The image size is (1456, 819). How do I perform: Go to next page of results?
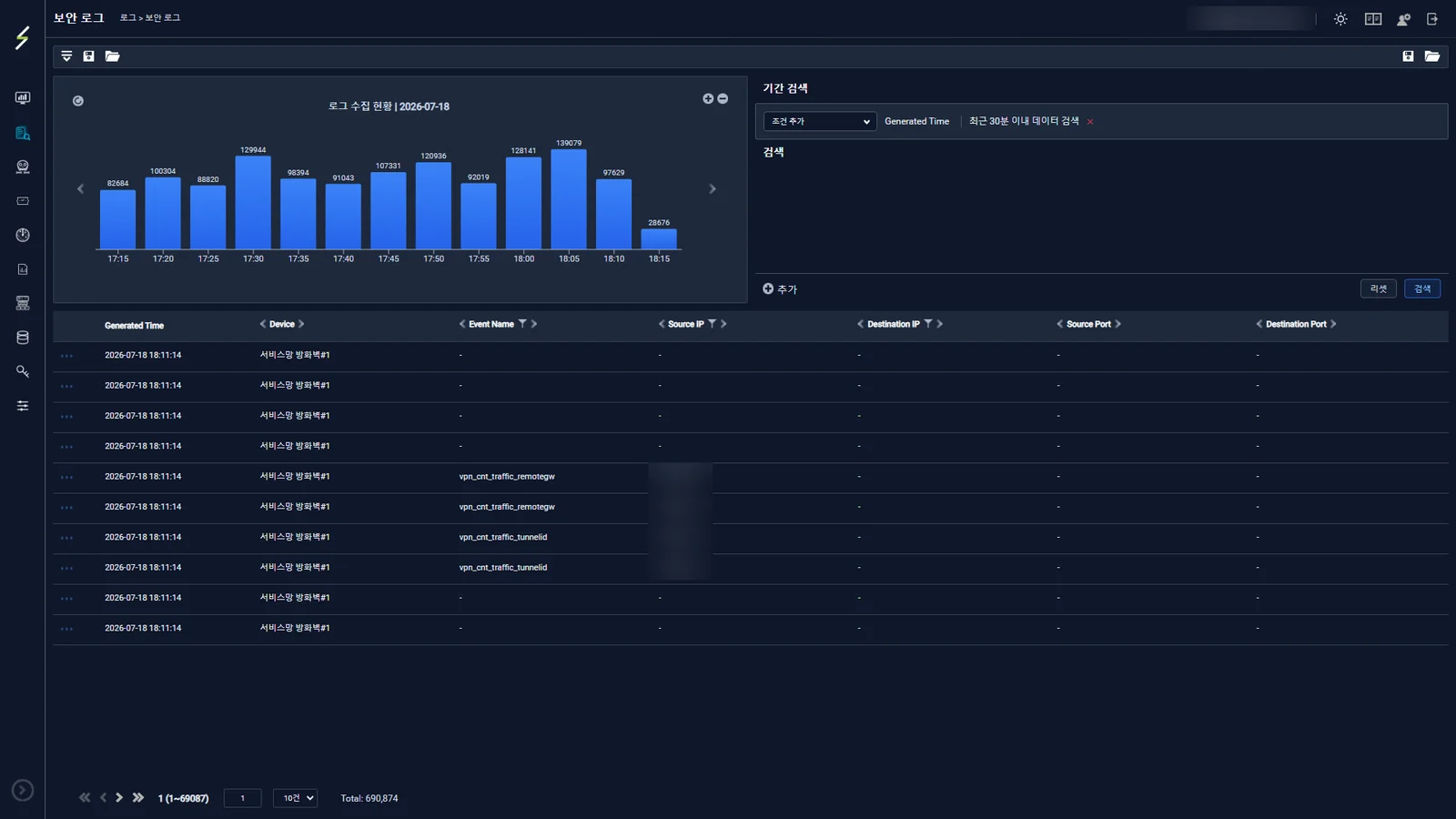click(x=119, y=798)
